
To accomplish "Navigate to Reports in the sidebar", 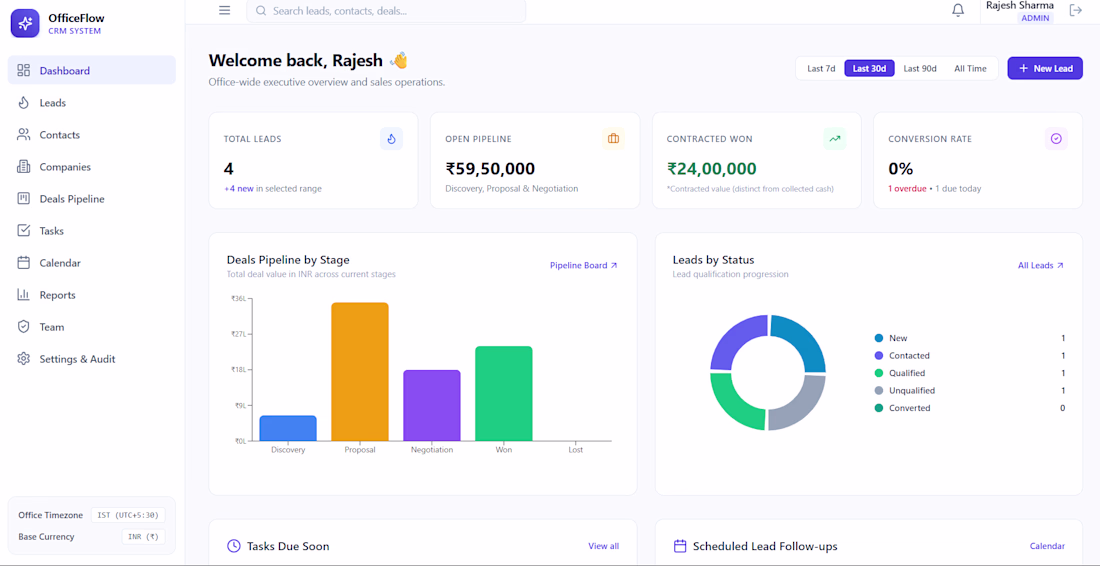I will 92,295.
